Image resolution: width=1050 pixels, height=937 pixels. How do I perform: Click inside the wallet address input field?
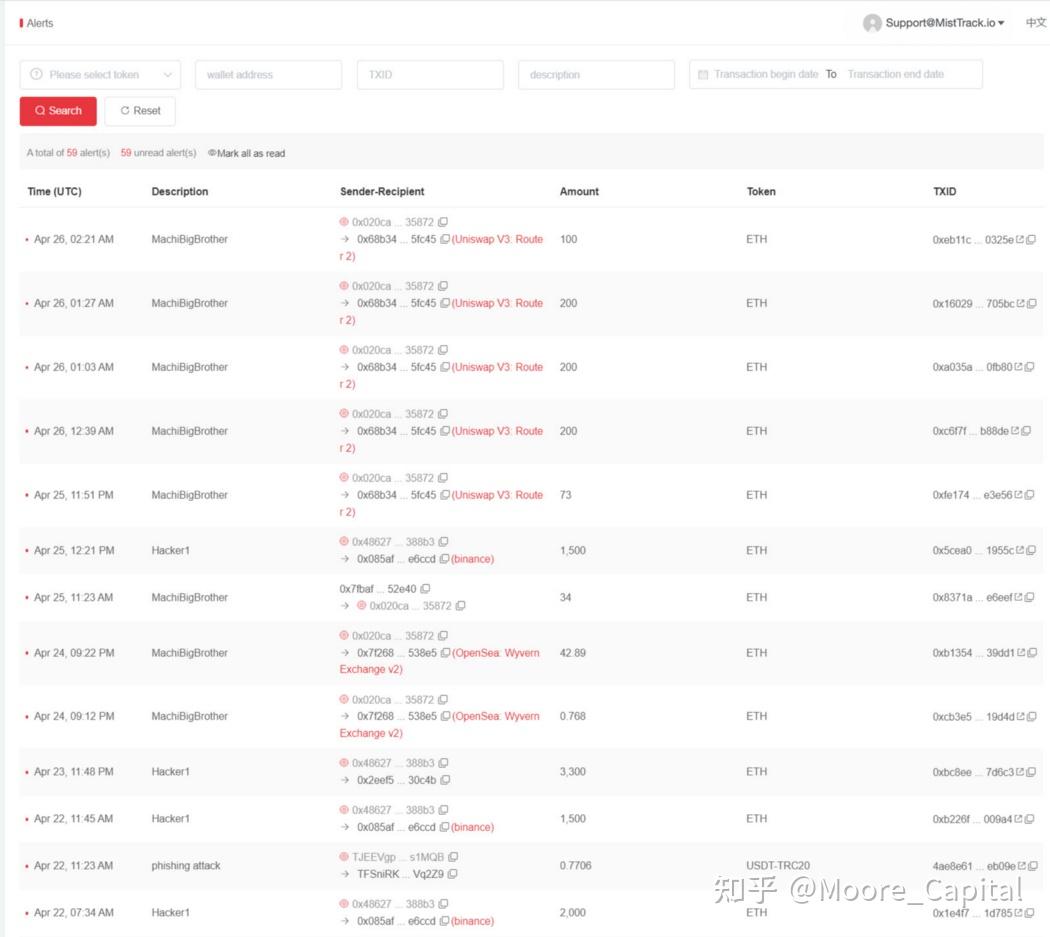pyautogui.click(x=268, y=73)
